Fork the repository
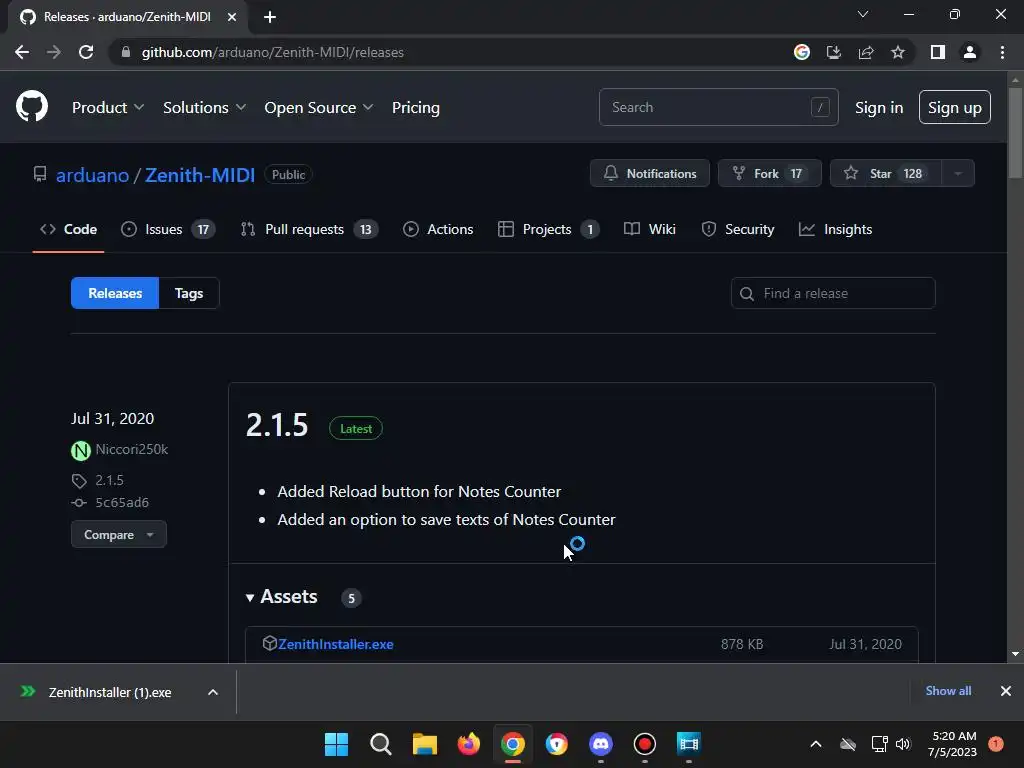1024x768 pixels. click(x=769, y=174)
